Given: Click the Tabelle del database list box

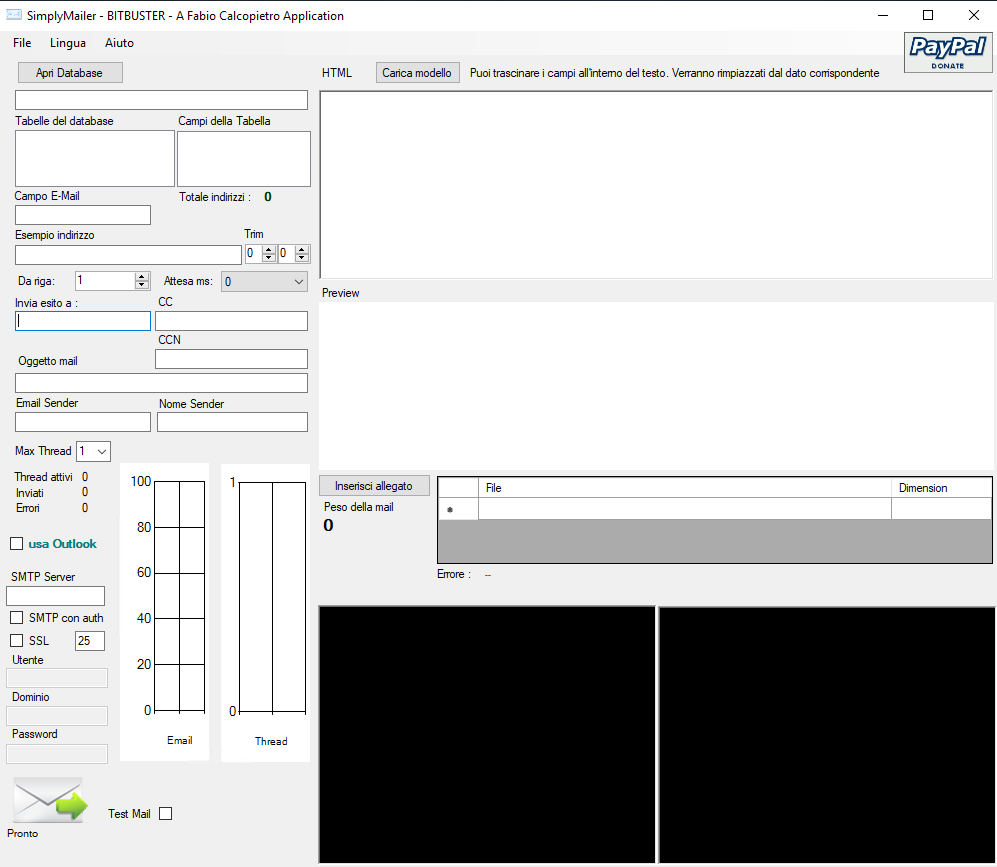Looking at the screenshot, I should pos(95,158).
